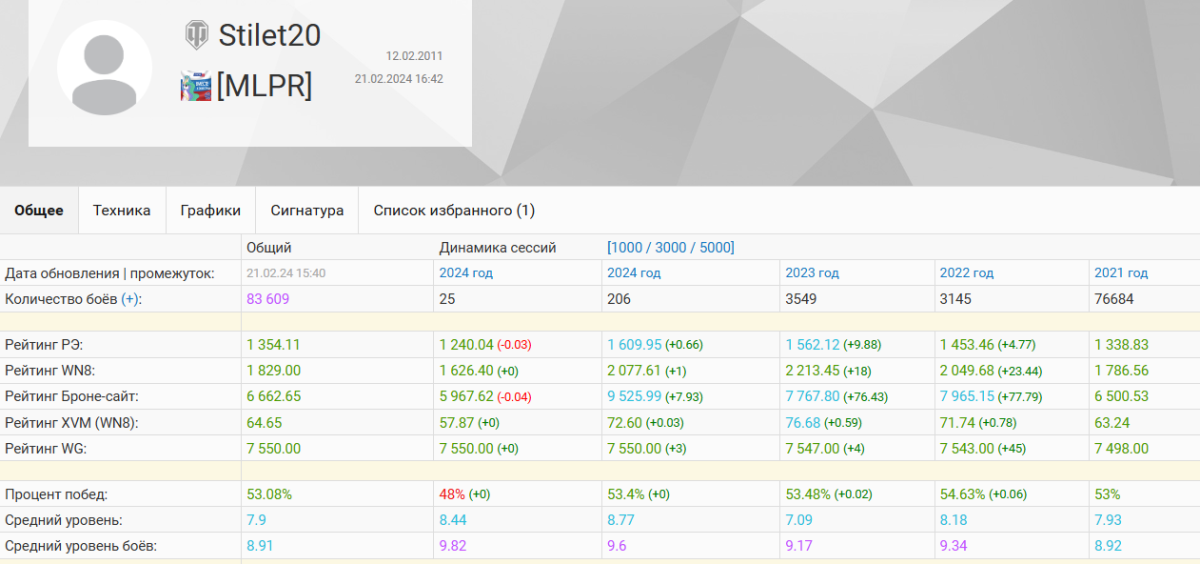Select the Сигнатура tab
The height and width of the screenshot is (564, 1200).
[307, 210]
